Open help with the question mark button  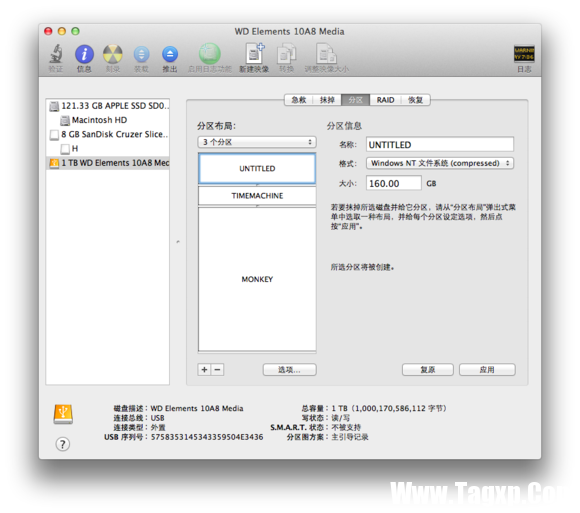click(x=63, y=444)
